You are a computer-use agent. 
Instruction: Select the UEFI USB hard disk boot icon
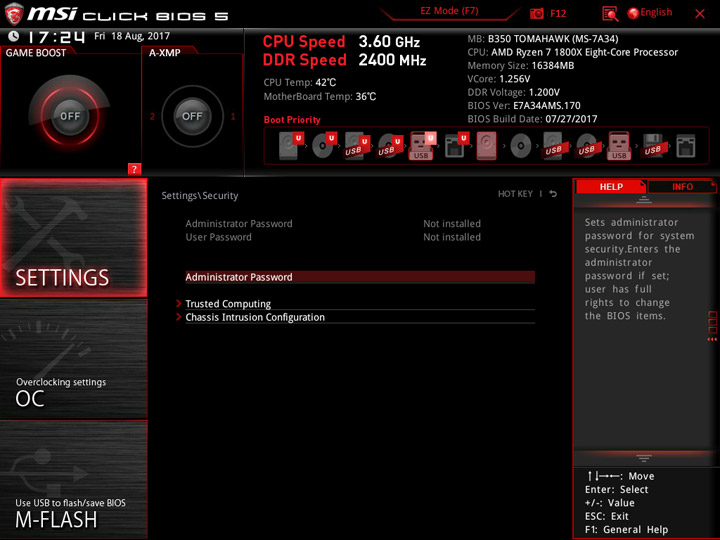(357, 146)
